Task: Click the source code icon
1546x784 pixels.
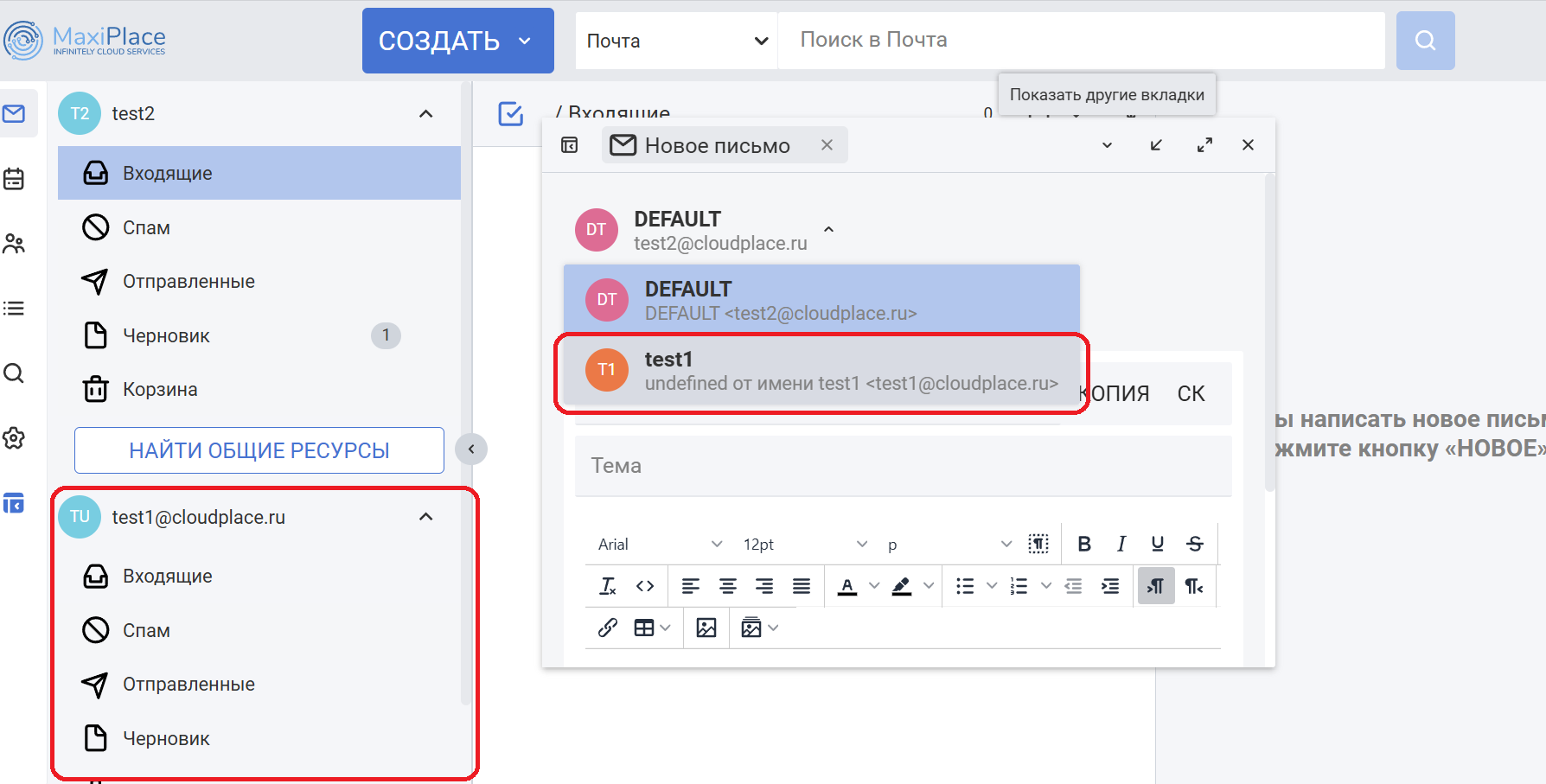Action: [645, 587]
